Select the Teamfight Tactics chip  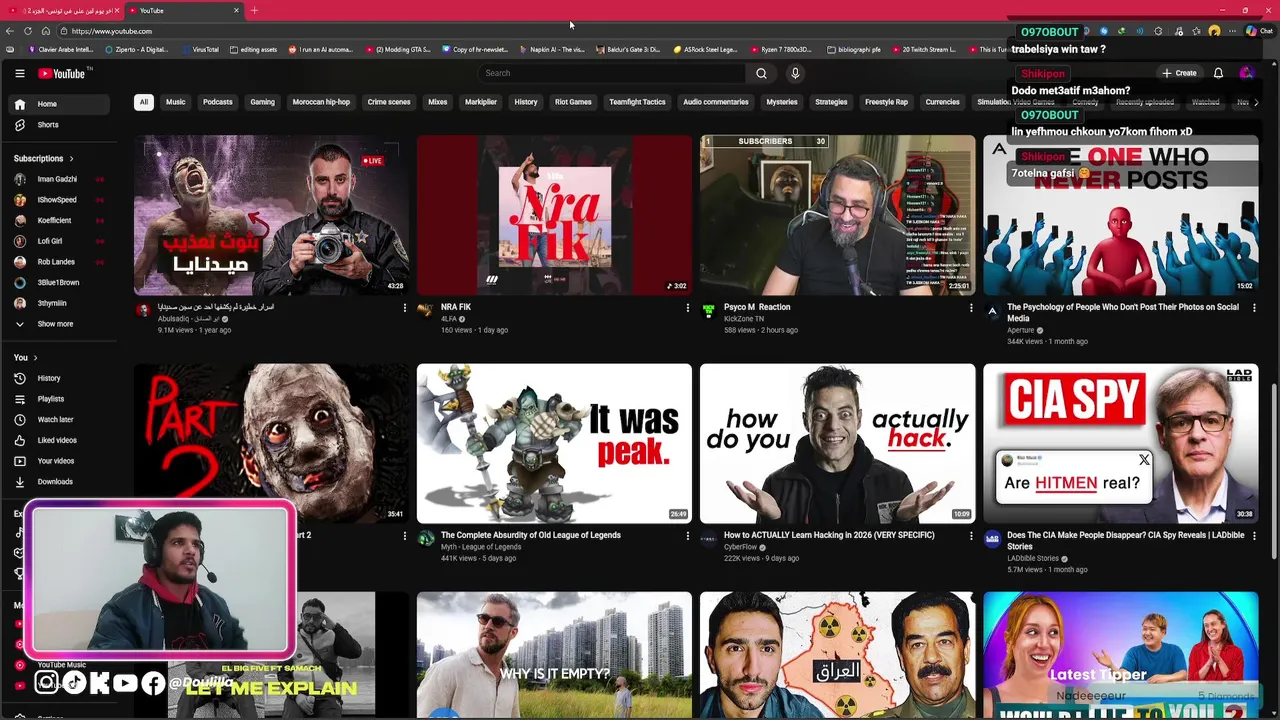tap(637, 102)
